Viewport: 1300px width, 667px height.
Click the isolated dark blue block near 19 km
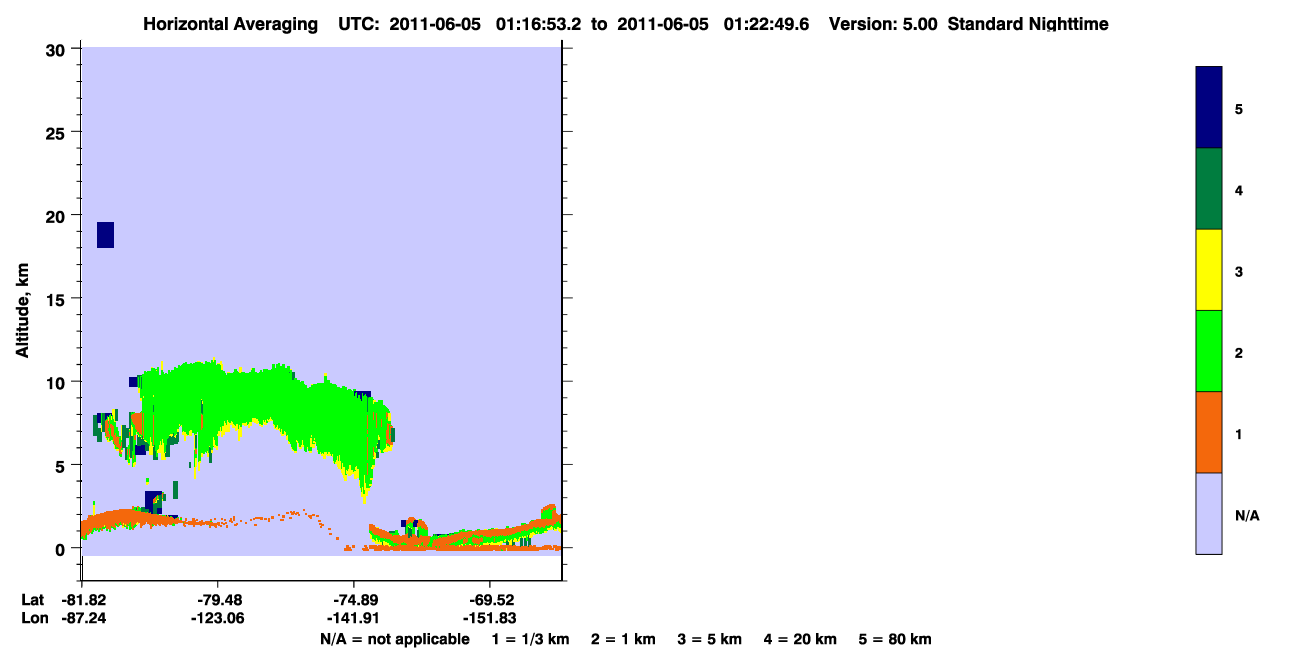[105, 235]
